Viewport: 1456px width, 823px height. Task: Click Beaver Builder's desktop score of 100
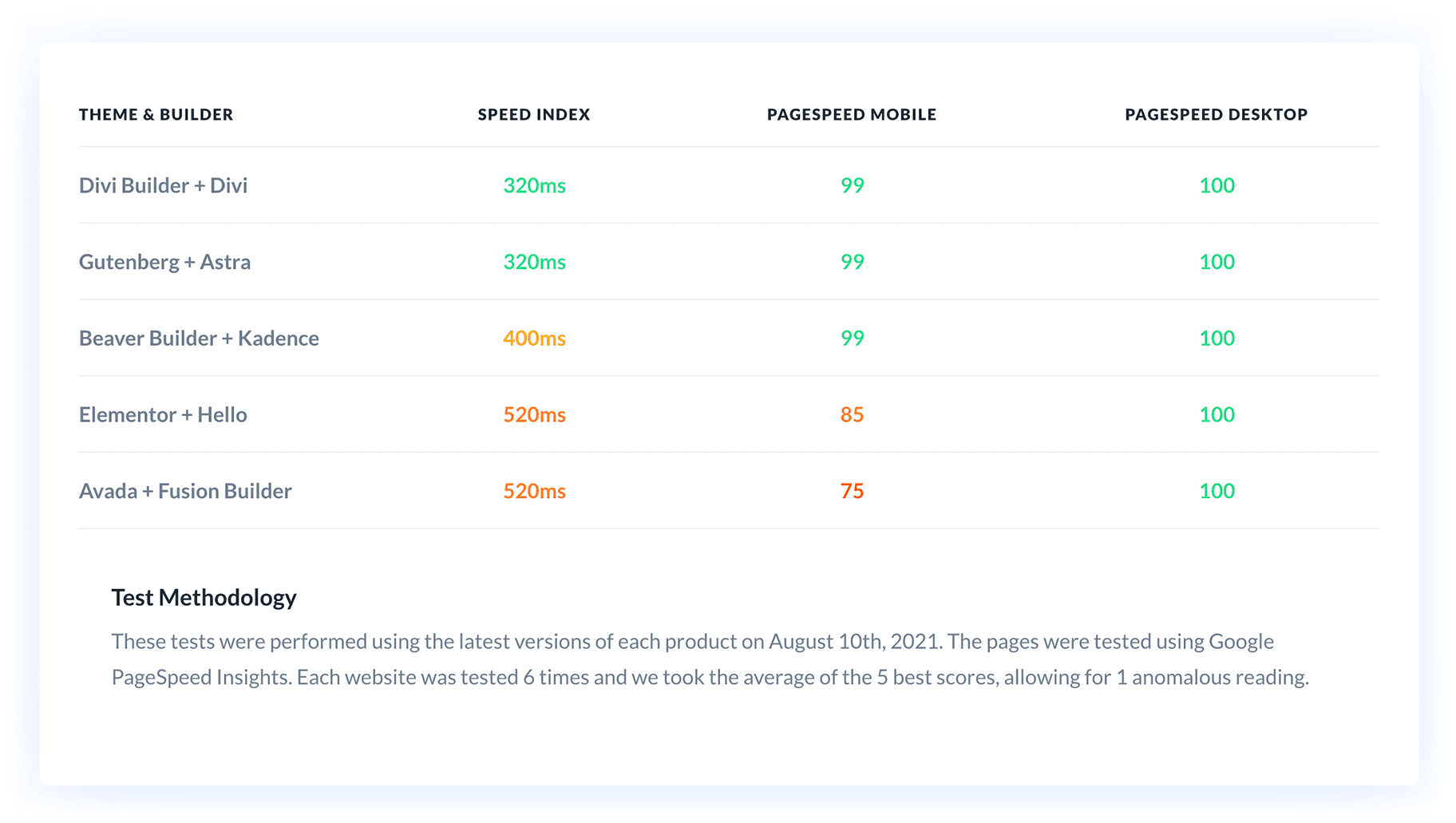click(x=1217, y=338)
